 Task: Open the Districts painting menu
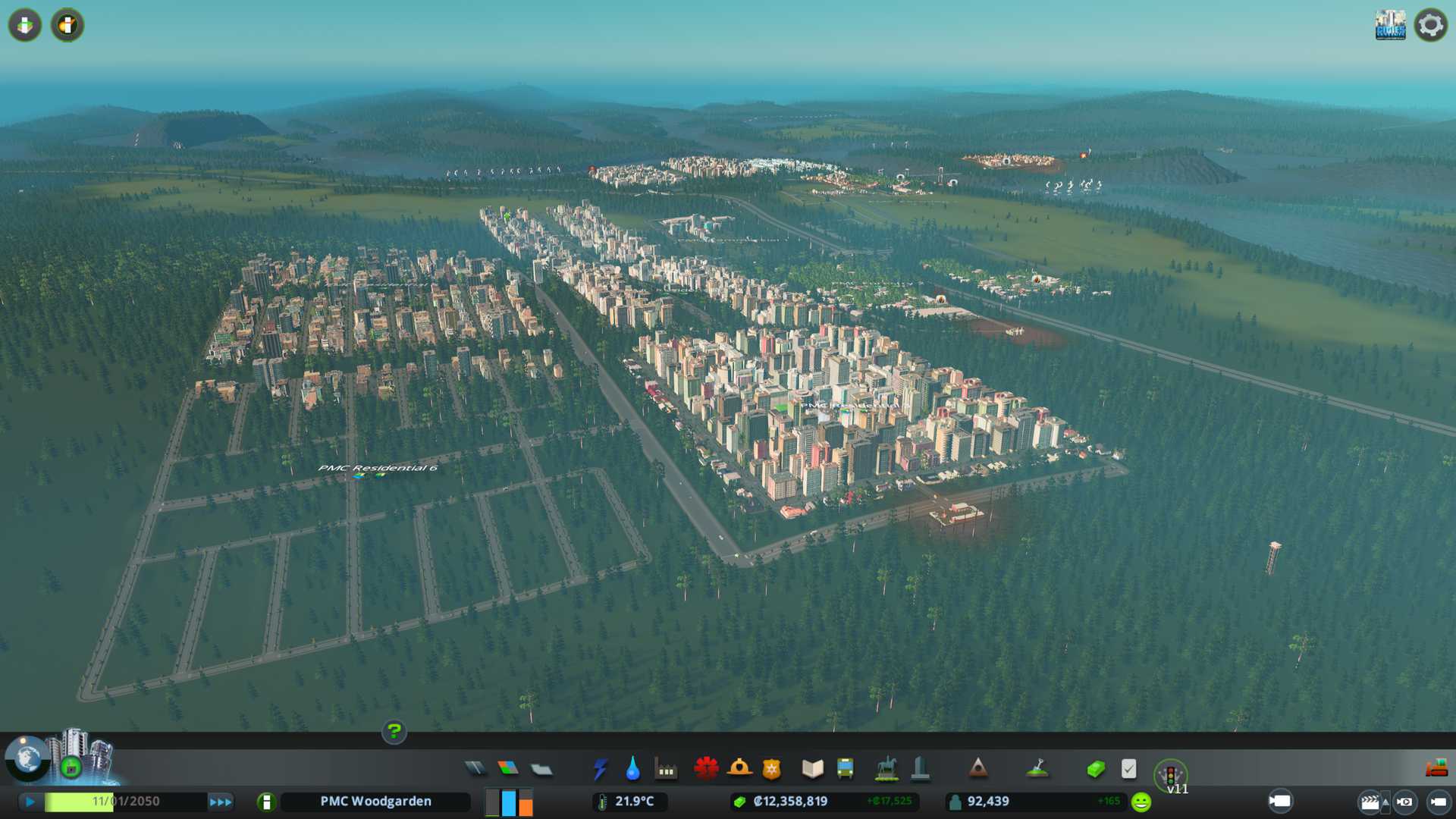[x=541, y=769]
